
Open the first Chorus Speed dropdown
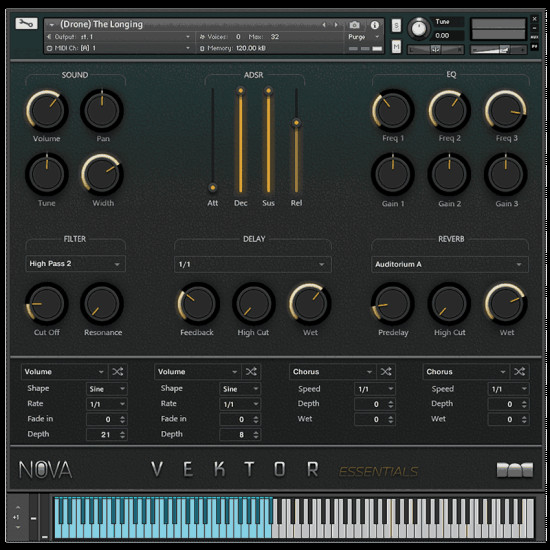tap(375, 389)
